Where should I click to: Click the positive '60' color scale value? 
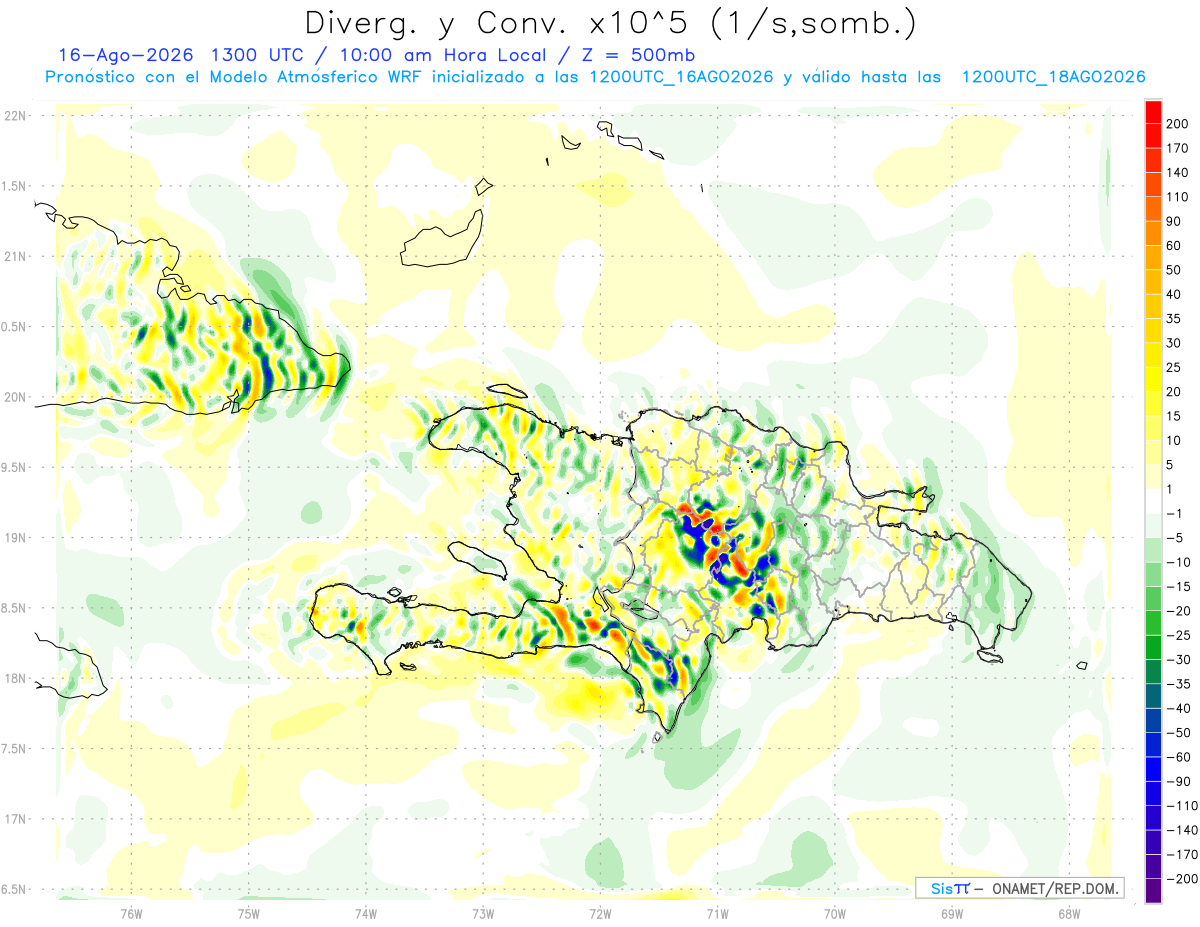pyautogui.click(x=1173, y=246)
